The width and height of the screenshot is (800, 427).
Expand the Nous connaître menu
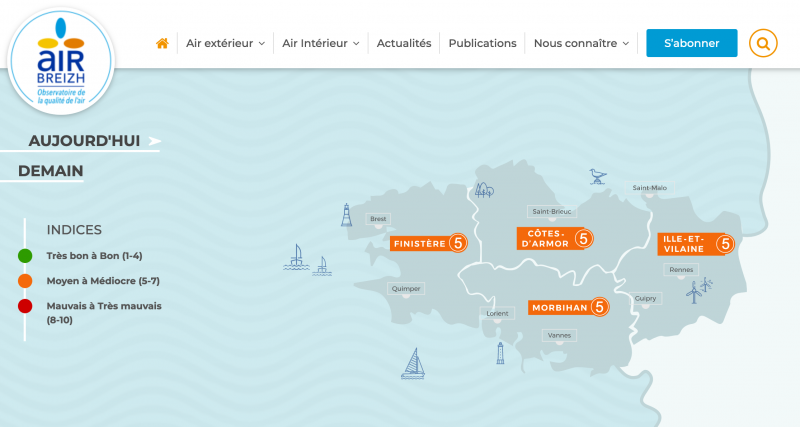coord(581,43)
